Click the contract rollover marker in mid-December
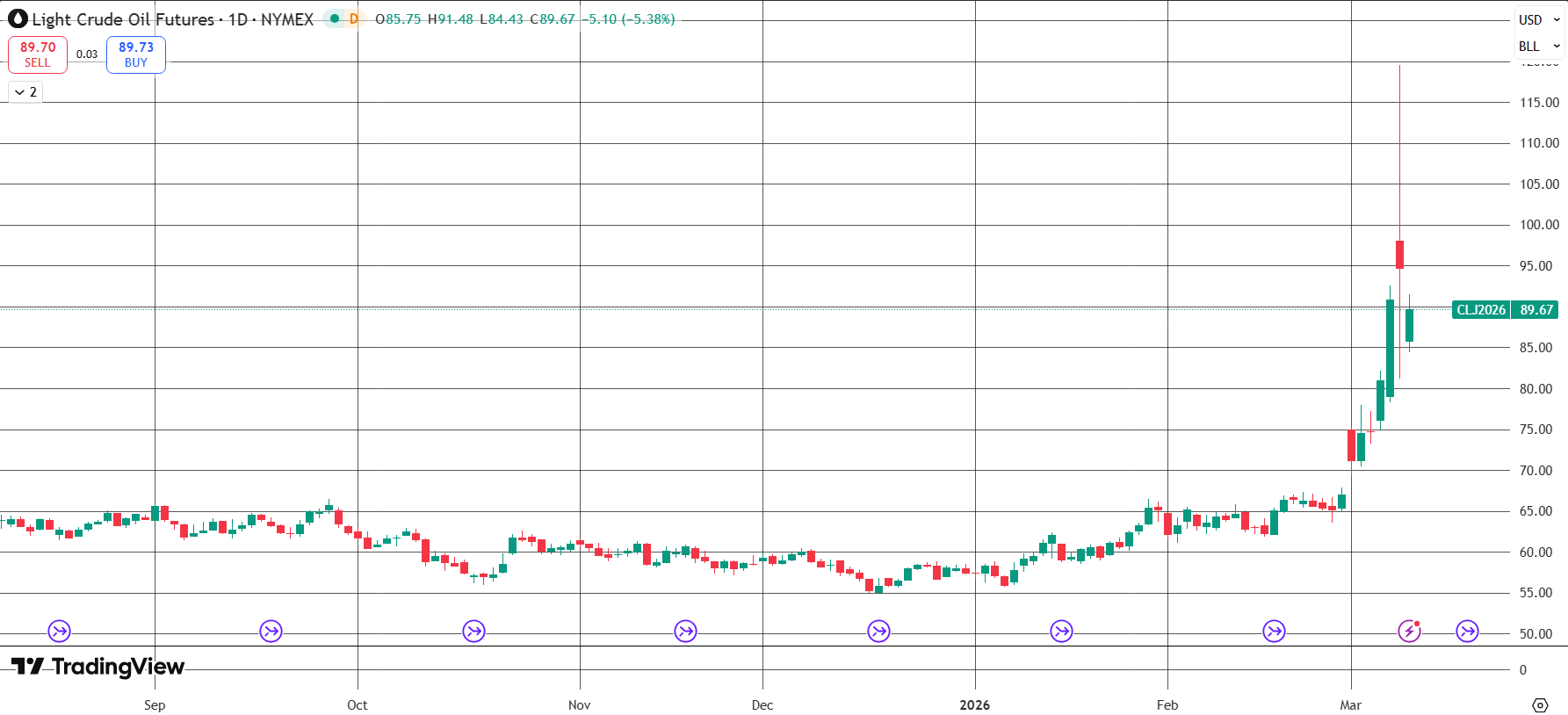Image resolution: width=1568 pixels, height=715 pixels. [878, 631]
